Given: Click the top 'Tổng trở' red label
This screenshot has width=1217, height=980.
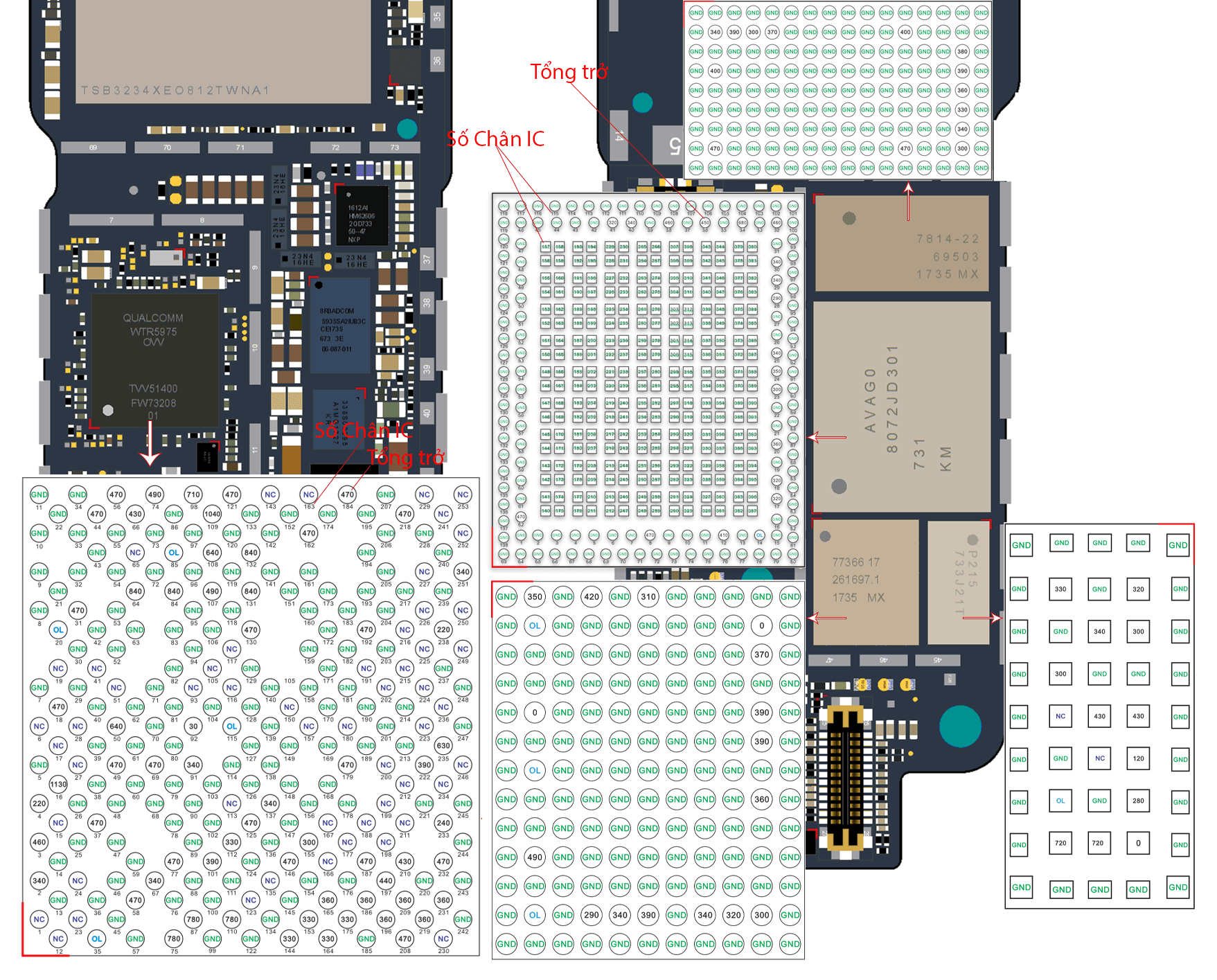Looking at the screenshot, I should point(569,72).
